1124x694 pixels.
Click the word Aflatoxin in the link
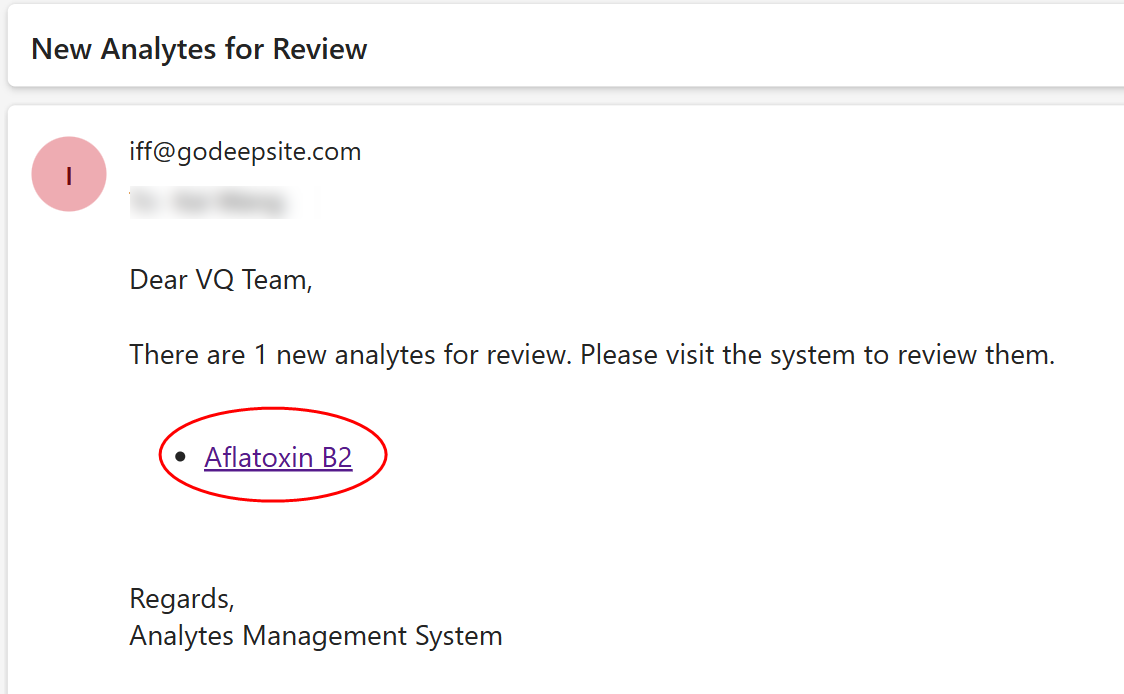tap(258, 457)
